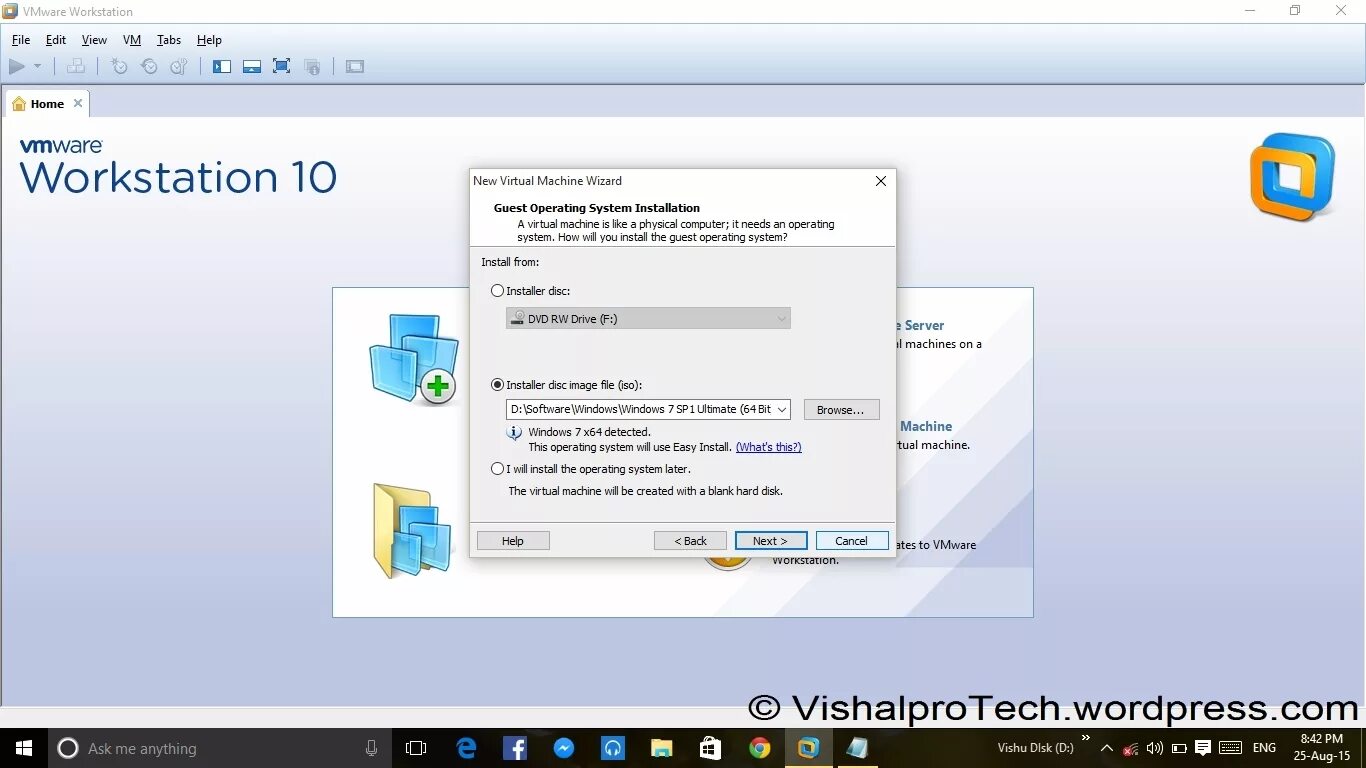Open Google Chrome from taskbar
Viewport: 1366px width, 768px height.
(760, 748)
